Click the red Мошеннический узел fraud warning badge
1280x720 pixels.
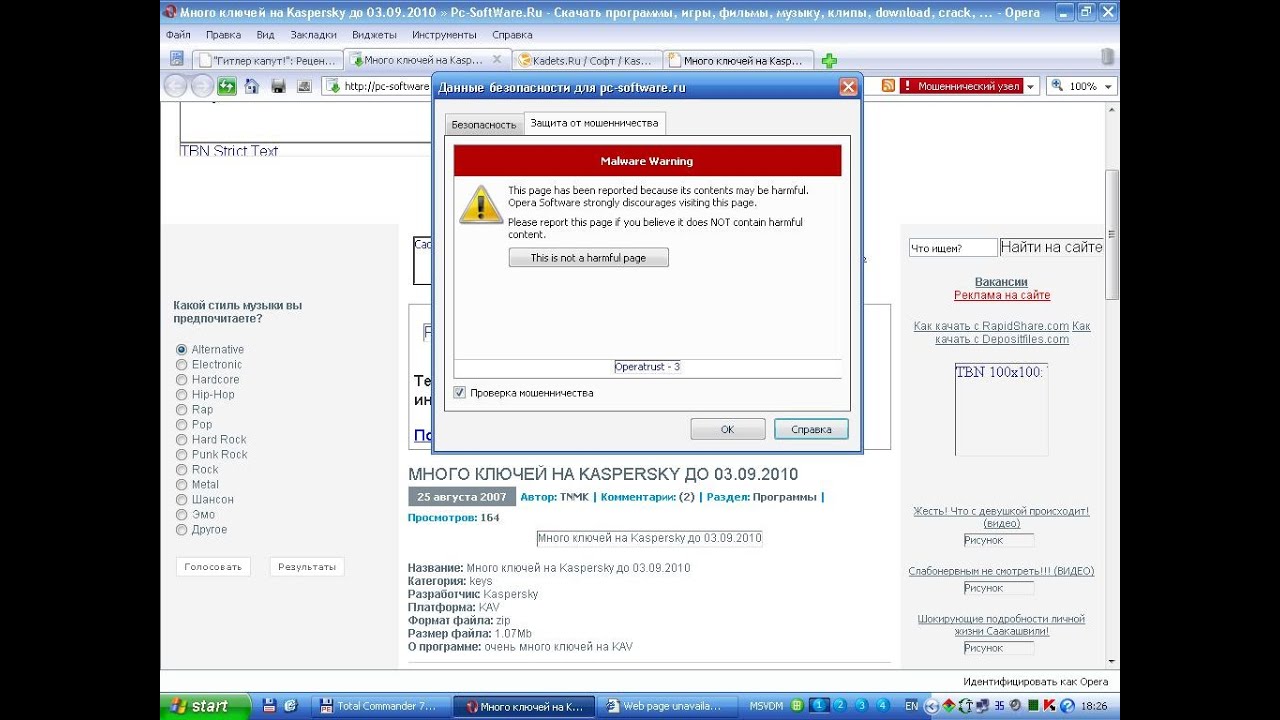point(961,87)
